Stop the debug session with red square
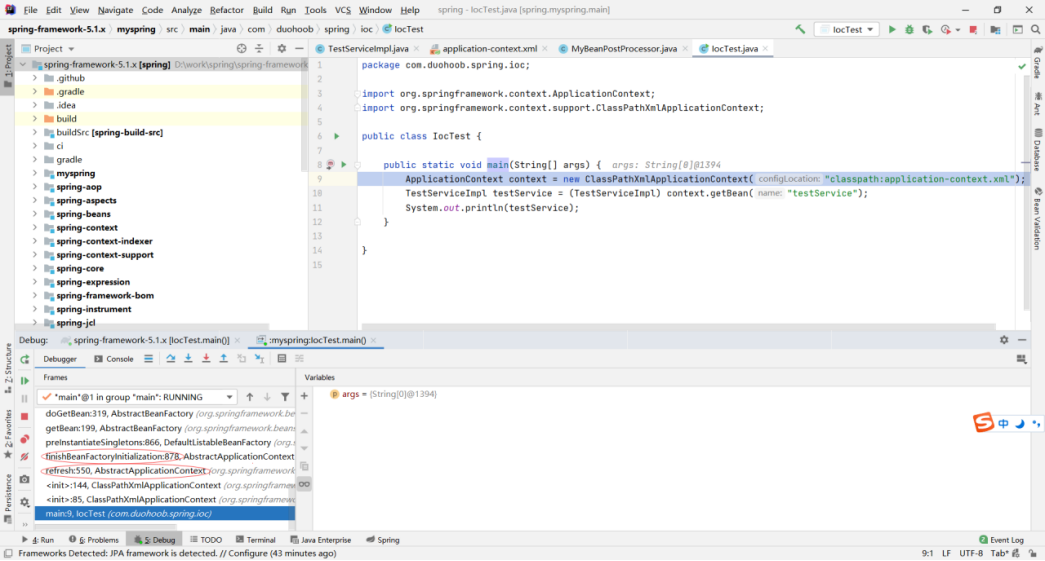The width and height of the screenshot is (1045, 561). click(x=25, y=416)
